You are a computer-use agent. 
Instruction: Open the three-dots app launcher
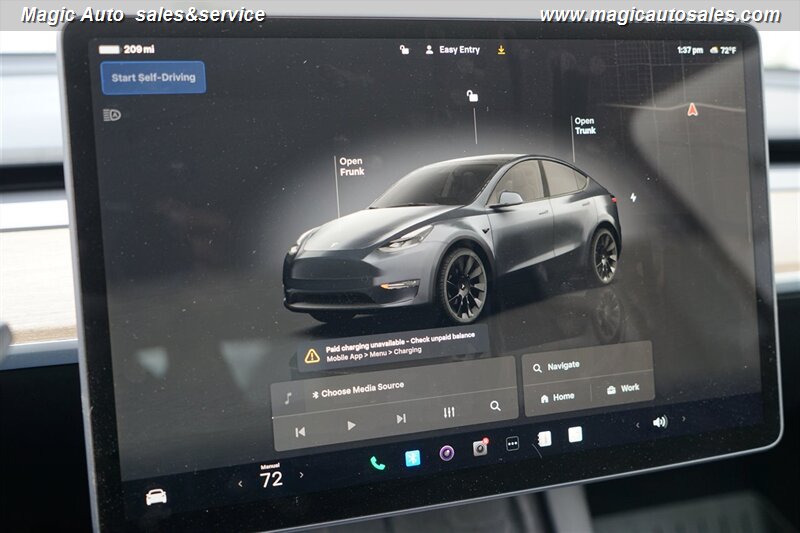tap(512, 443)
